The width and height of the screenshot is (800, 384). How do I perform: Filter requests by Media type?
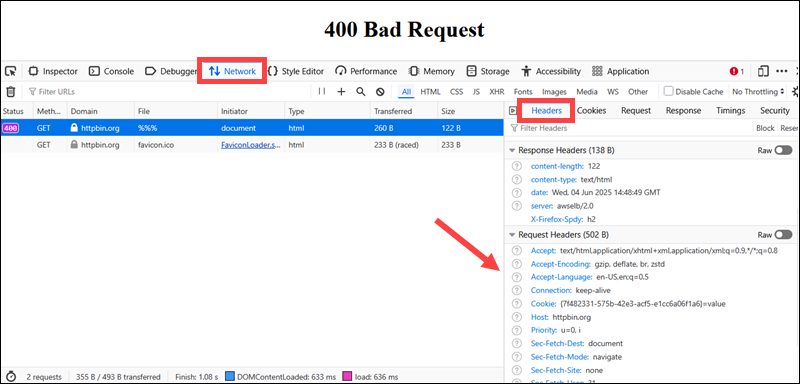(x=587, y=92)
